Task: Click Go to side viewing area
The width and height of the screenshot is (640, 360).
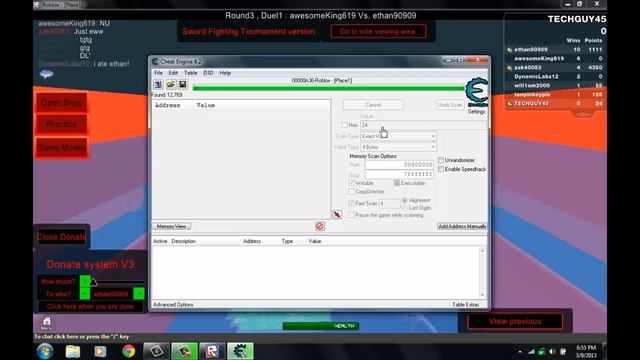Action: [378, 31]
